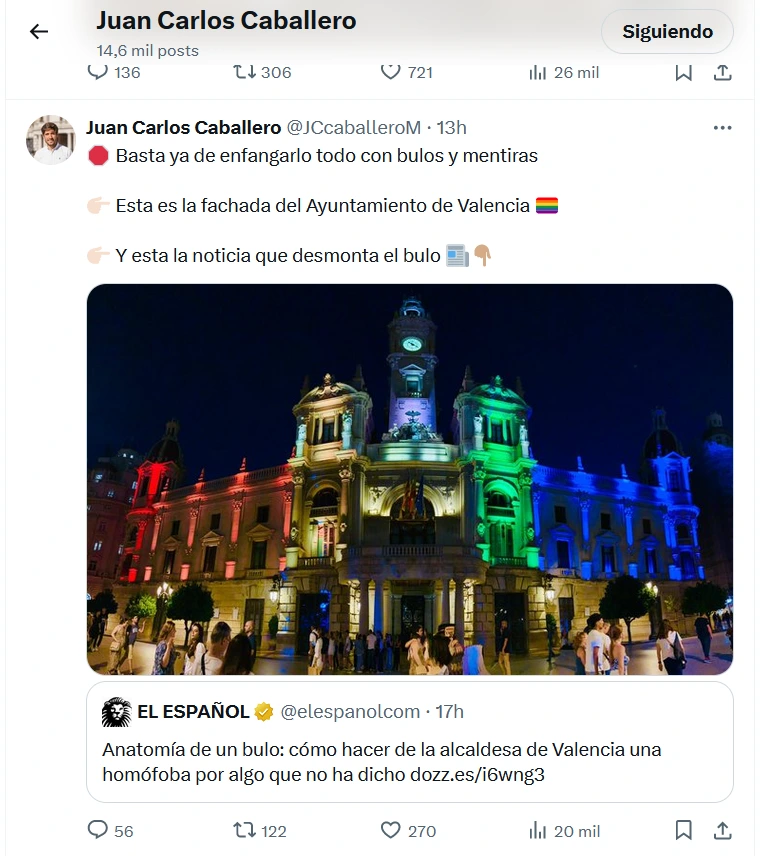Open the 13h timestamp link
This screenshot has height=856, width=760.
[x=452, y=128]
